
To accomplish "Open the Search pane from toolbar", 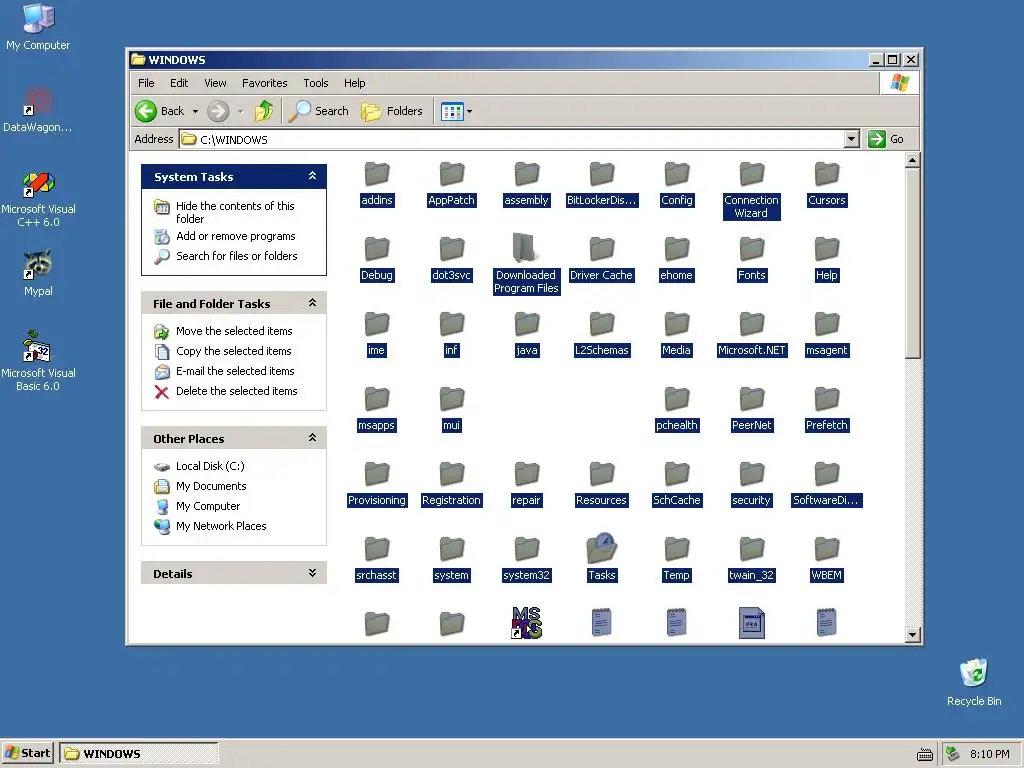I will click(x=319, y=111).
